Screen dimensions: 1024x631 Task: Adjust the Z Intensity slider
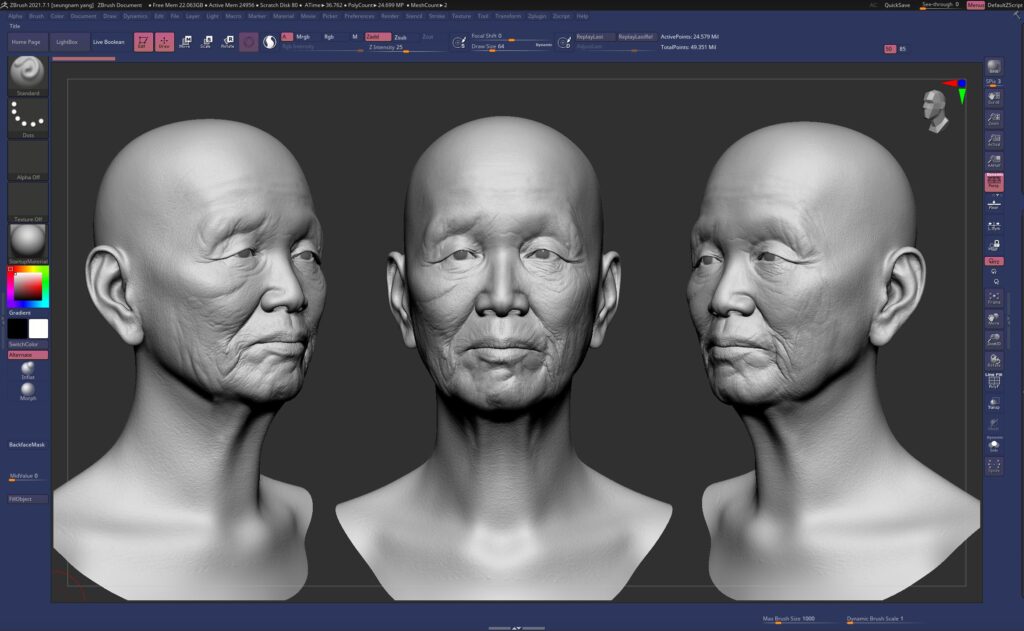coord(386,47)
